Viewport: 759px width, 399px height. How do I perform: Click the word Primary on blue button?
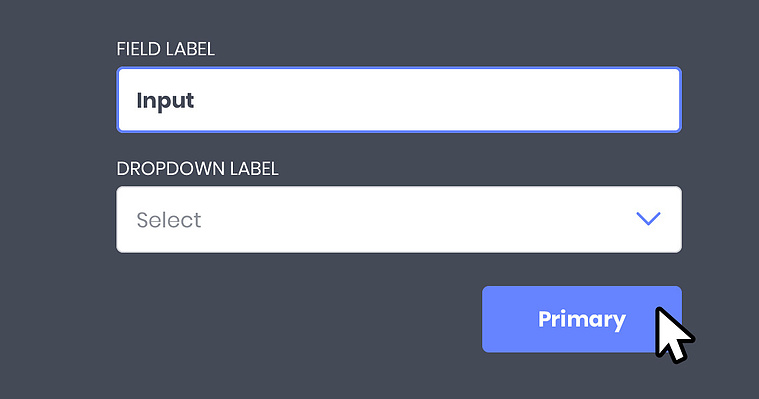tap(582, 320)
